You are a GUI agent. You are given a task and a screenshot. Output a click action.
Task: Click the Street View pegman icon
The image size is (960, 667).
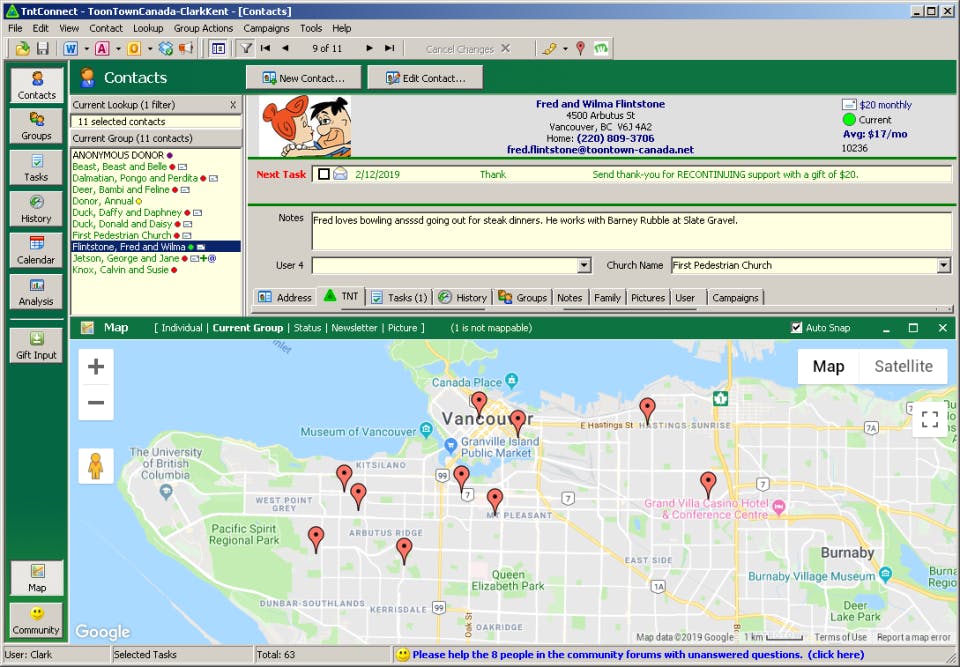pyautogui.click(x=96, y=466)
